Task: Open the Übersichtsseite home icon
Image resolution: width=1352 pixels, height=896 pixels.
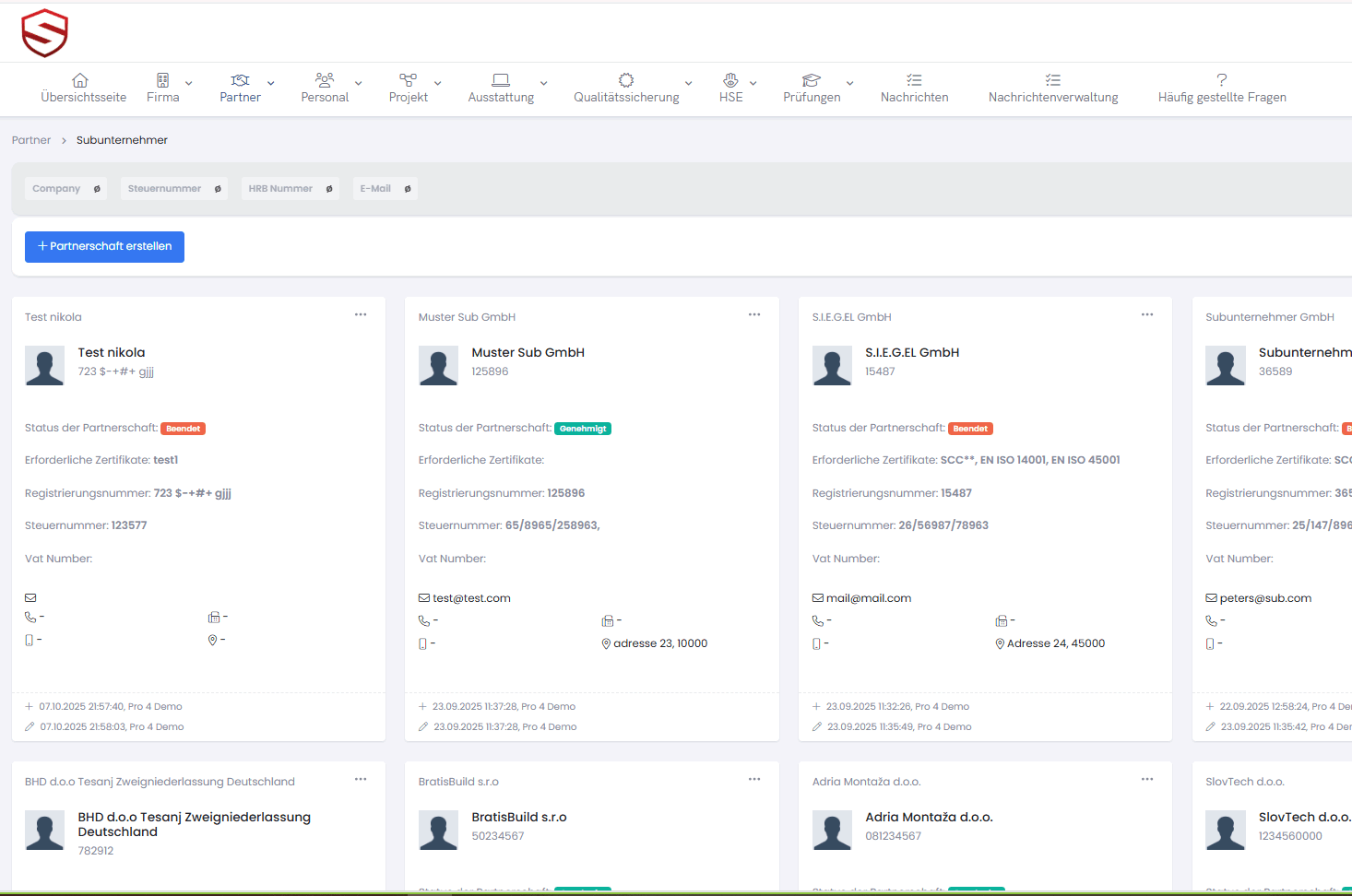Action: (x=80, y=80)
